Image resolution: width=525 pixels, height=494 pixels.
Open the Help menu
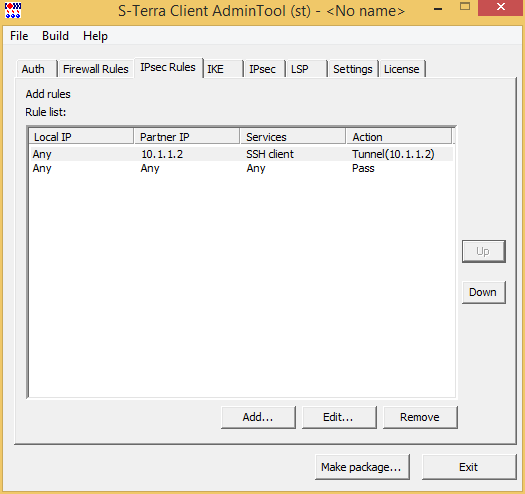[95, 36]
